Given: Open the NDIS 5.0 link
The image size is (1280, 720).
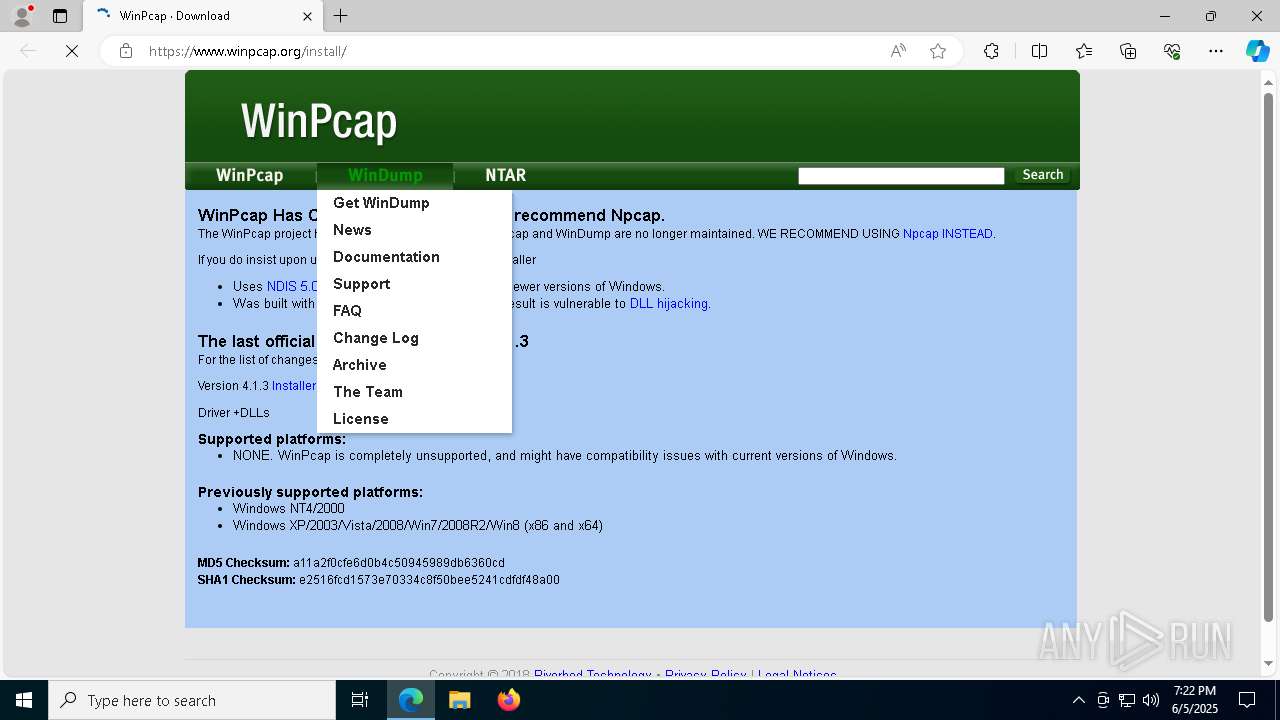Looking at the screenshot, I should point(292,286).
